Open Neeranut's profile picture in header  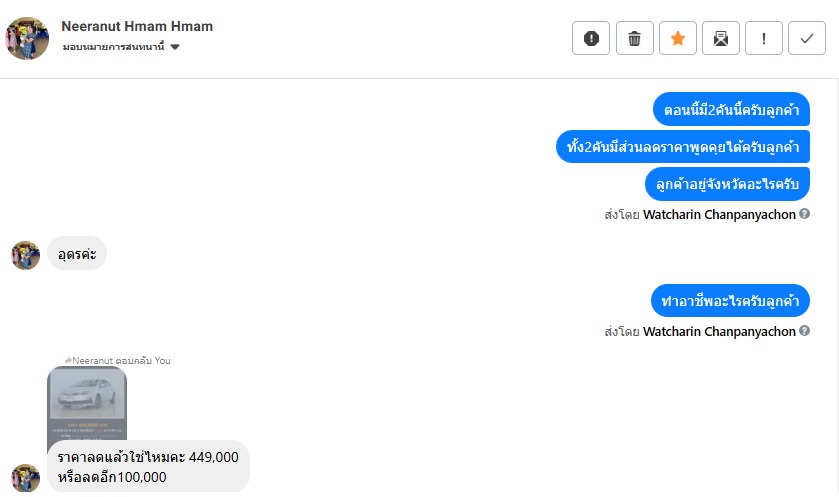pyautogui.click(x=27, y=37)
